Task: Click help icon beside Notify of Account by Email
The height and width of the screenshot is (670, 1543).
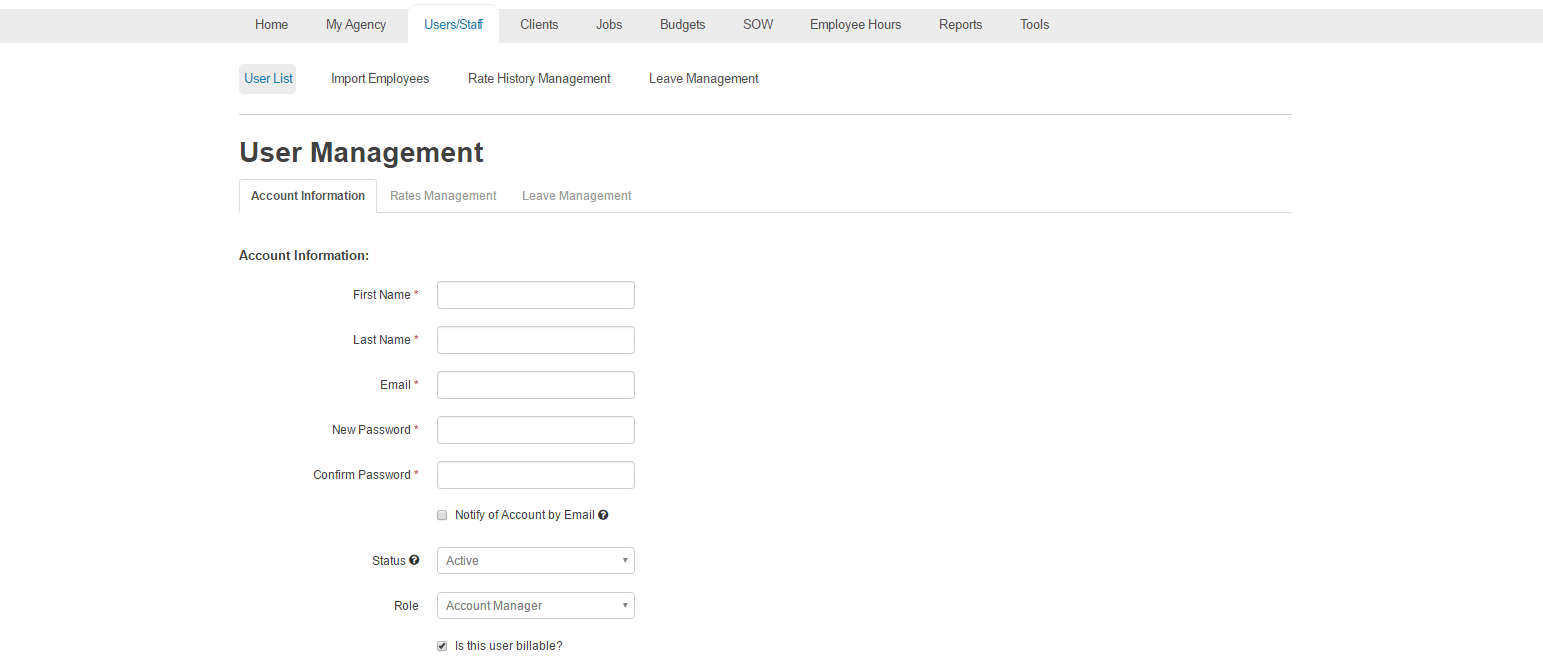Action: tap(603, 515)
